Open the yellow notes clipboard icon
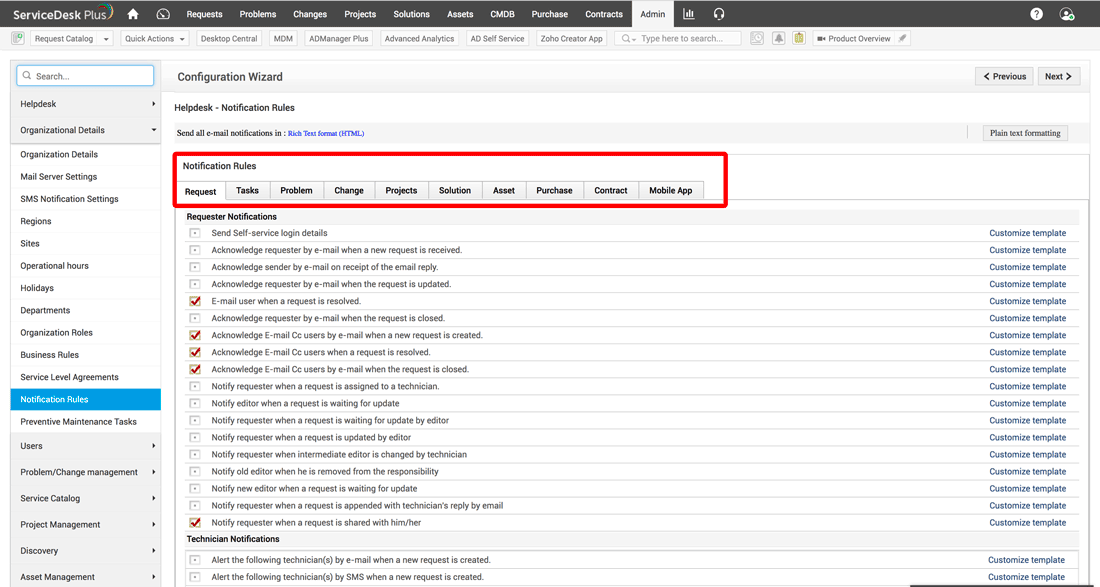 point(799,39)
